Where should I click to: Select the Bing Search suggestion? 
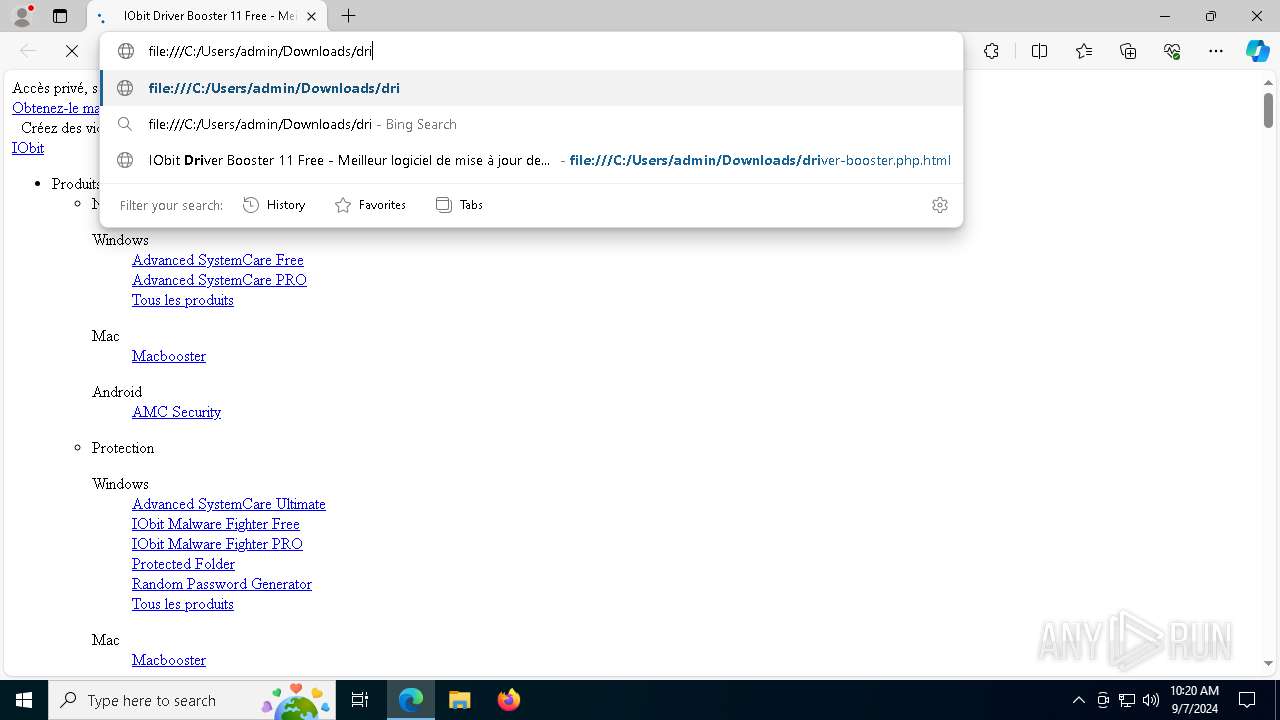pos(532,124)
